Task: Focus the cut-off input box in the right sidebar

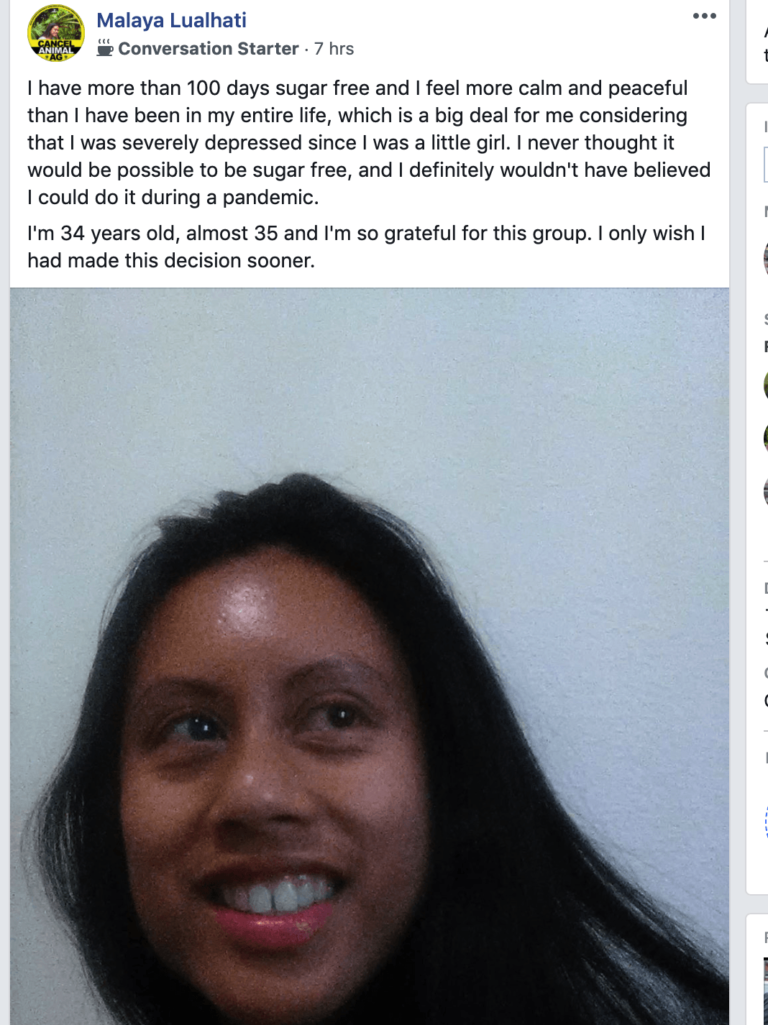Action: pyautogui.click(x=765, y=165)
